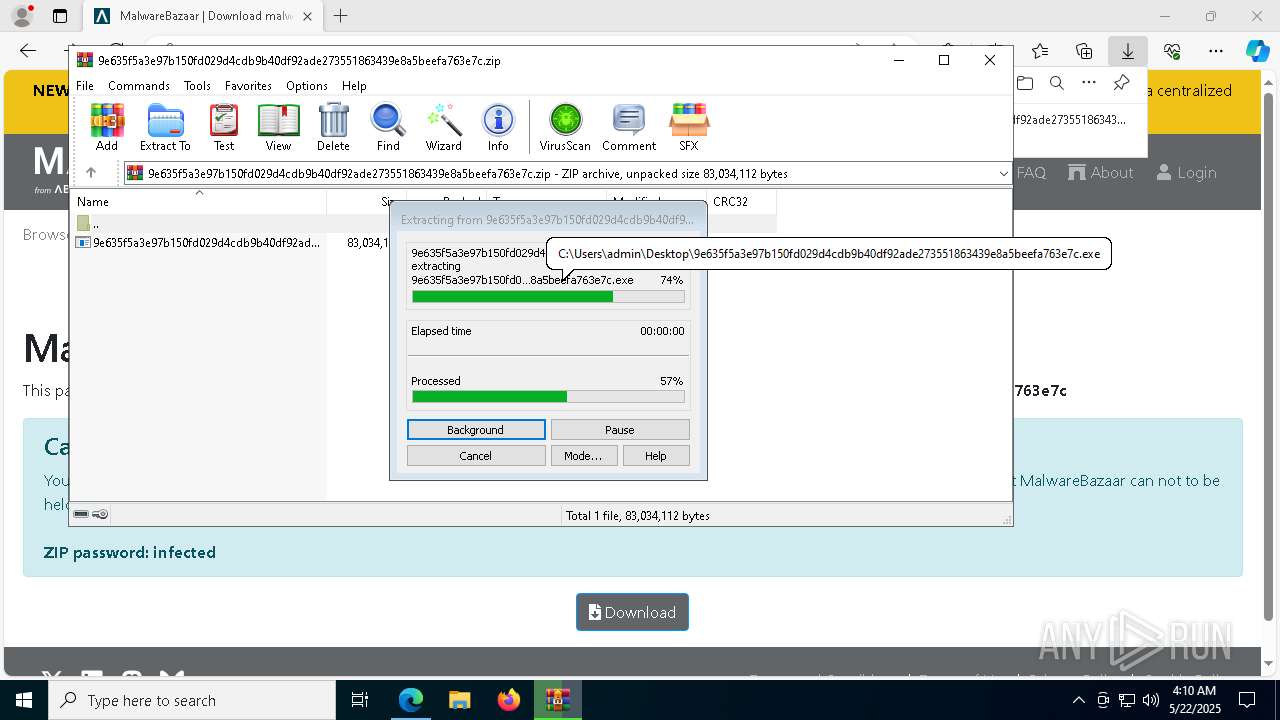The image size is (1280, 720).
Task: Click the Windows Start button
Action: pos(24,700)
